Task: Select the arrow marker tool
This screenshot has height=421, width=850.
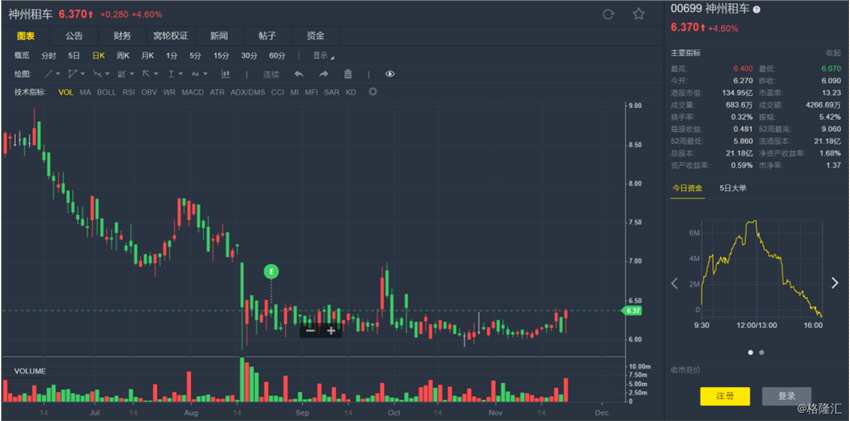Action: pyautogui.click(x=146, y=74)
